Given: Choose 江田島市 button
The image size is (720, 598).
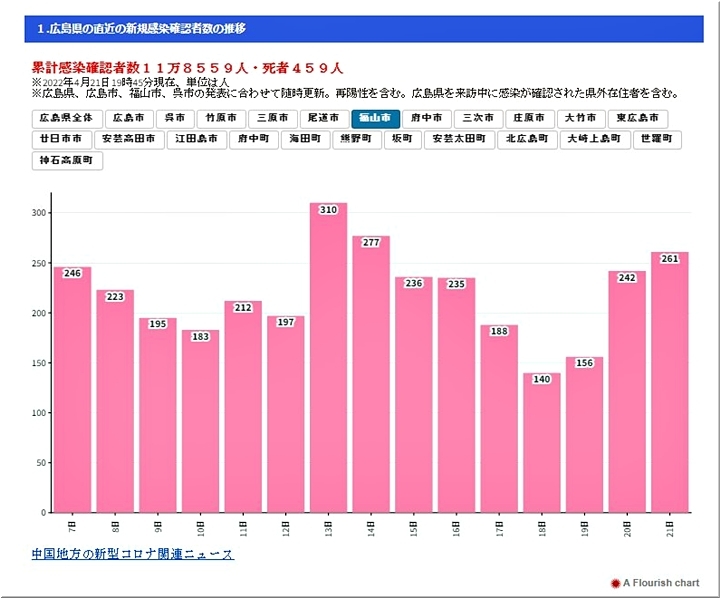Looking at the screenshot, I should [x=195, y=140].
